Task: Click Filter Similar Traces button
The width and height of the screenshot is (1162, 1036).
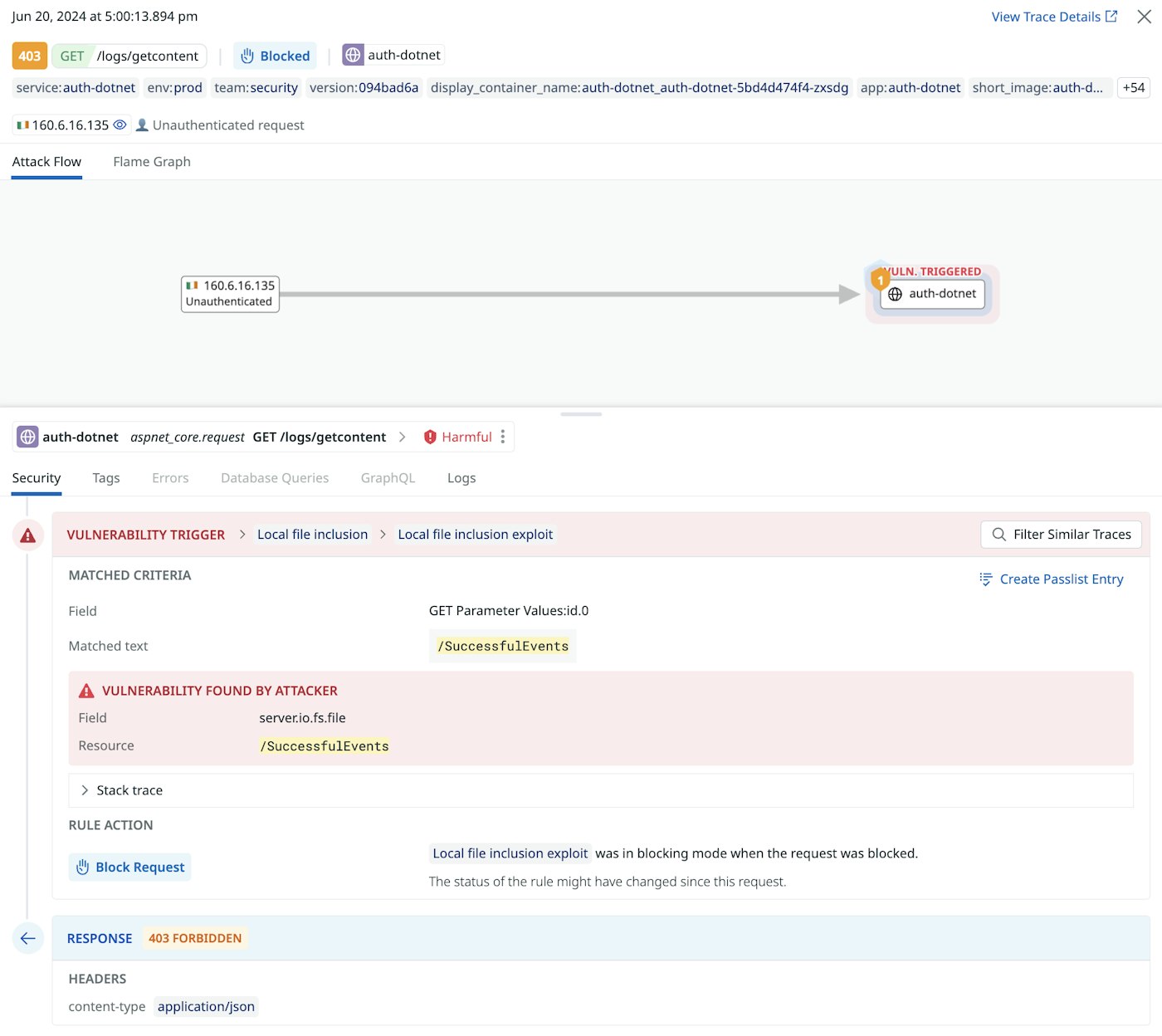Action: [1061, 535]
